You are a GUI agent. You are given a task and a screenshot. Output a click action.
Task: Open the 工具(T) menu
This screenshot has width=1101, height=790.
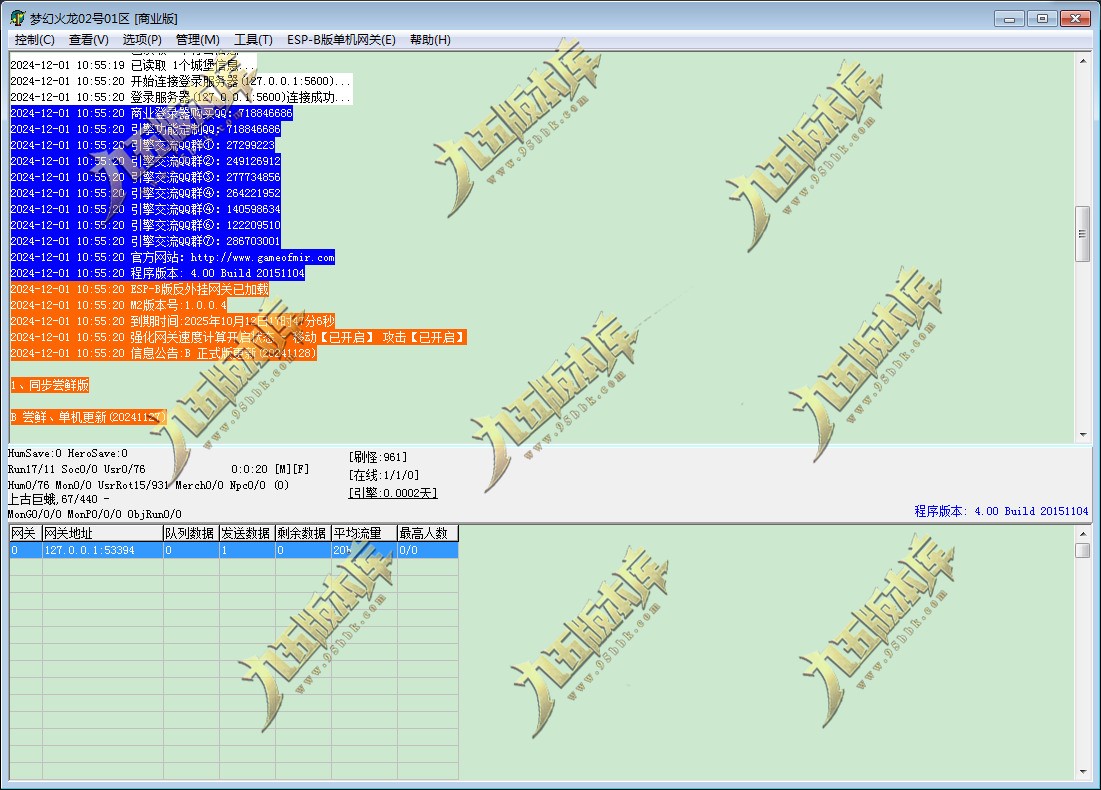[253, 40]
